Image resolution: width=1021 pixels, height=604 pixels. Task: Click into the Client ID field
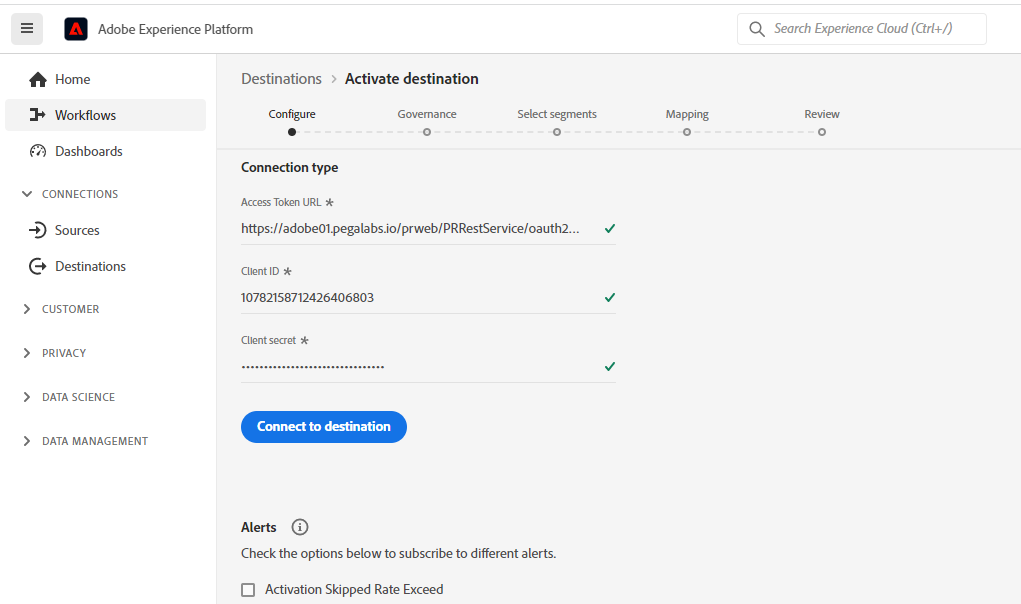[x=420, y=297]
